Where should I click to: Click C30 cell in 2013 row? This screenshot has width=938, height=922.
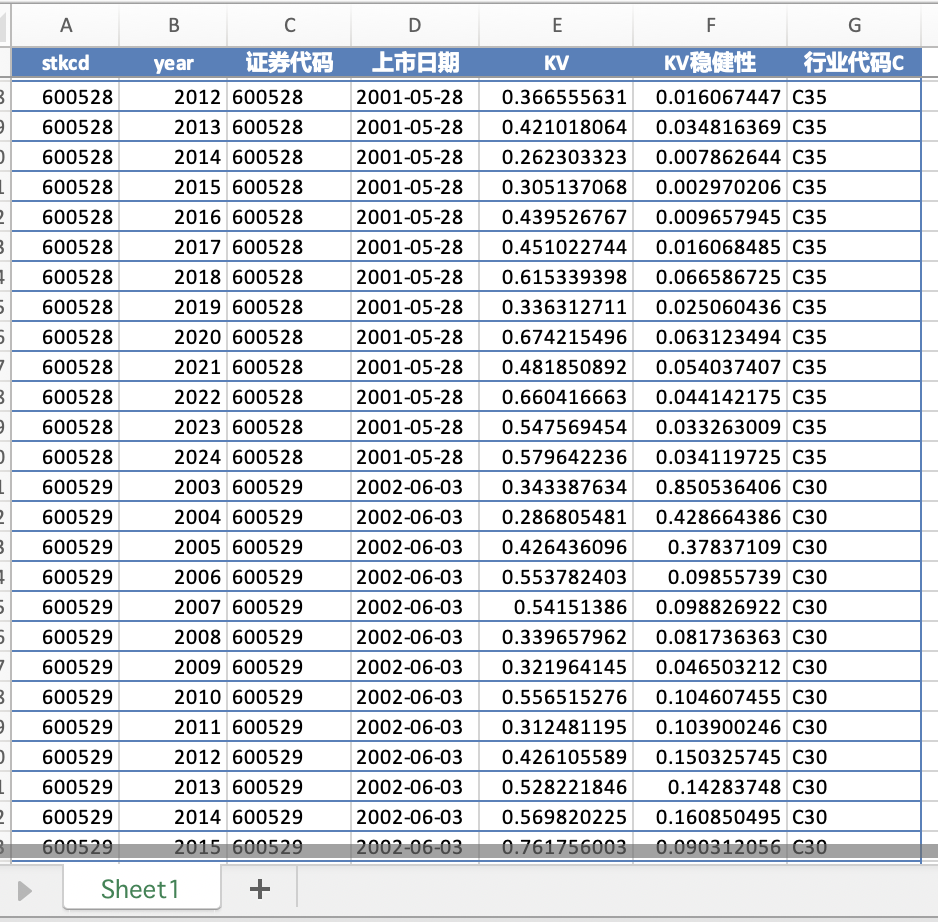click(x=854, y=786)
